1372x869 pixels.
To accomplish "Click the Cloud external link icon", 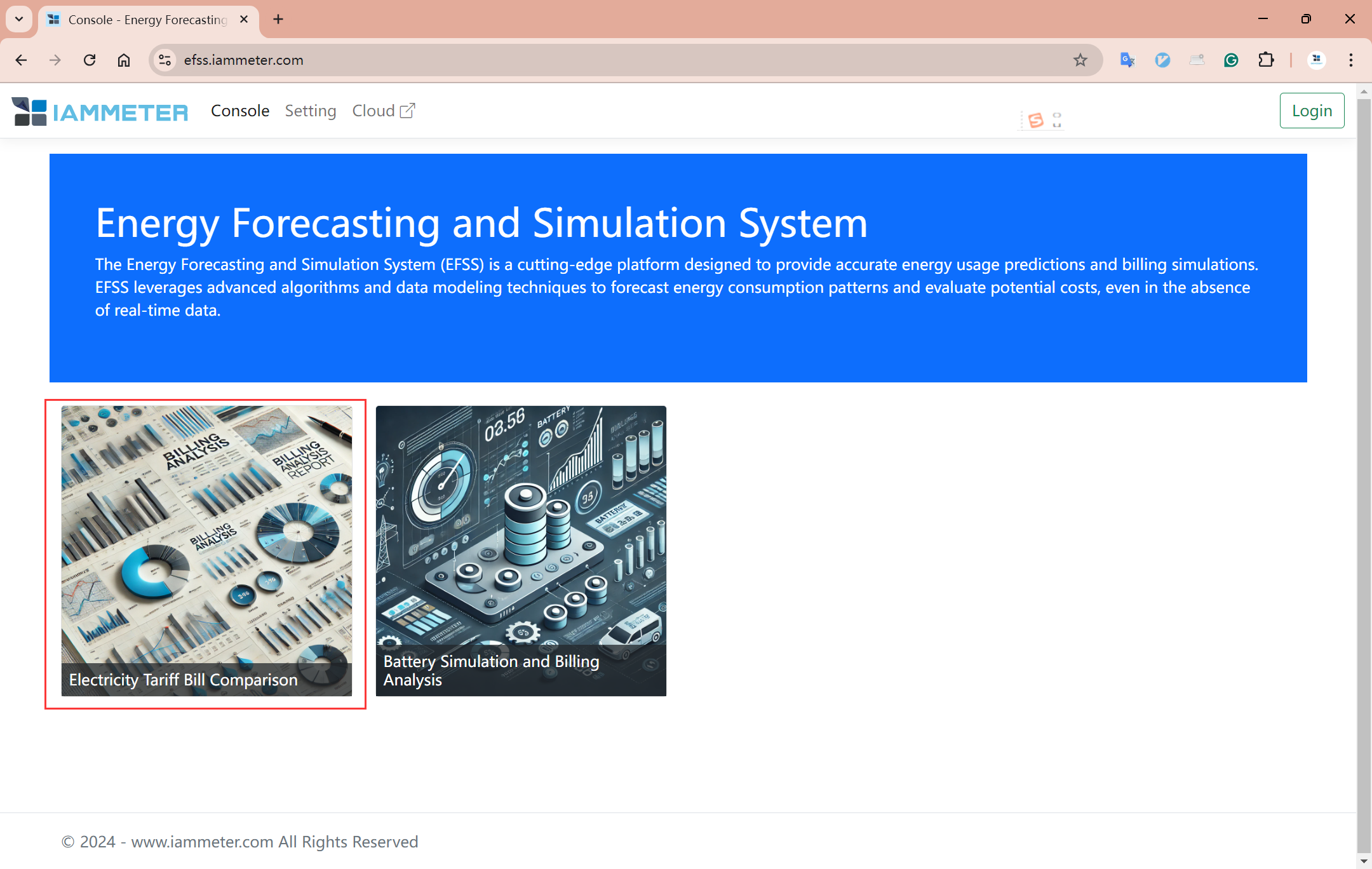I will [x=407, y=111].
